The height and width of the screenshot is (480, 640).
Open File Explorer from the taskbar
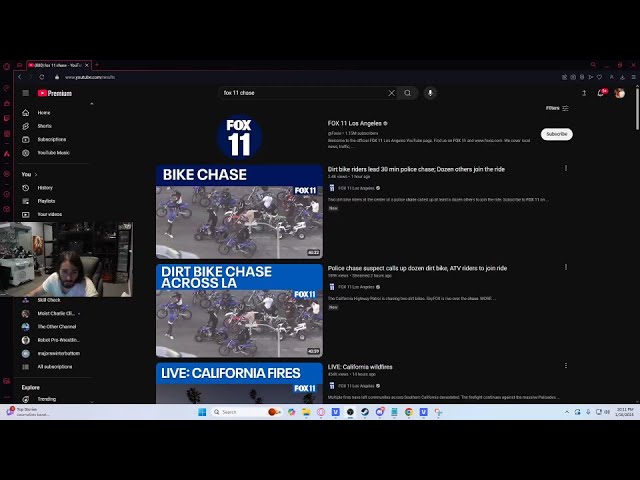pyautogui.click(x=306, y=412)
